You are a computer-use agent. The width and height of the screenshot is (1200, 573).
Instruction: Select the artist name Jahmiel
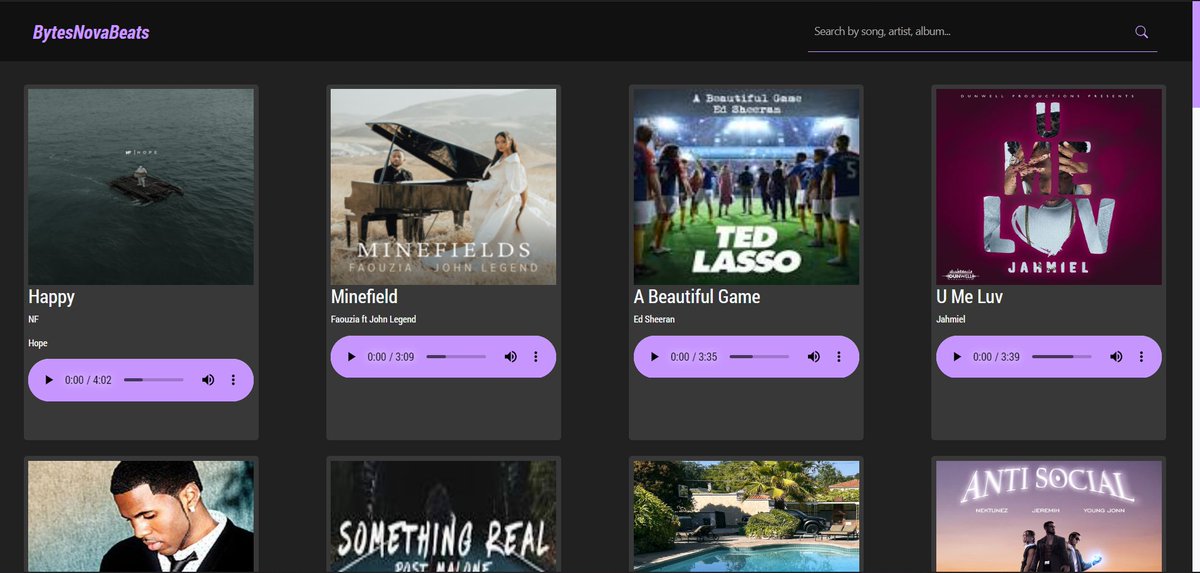[951, 319]
